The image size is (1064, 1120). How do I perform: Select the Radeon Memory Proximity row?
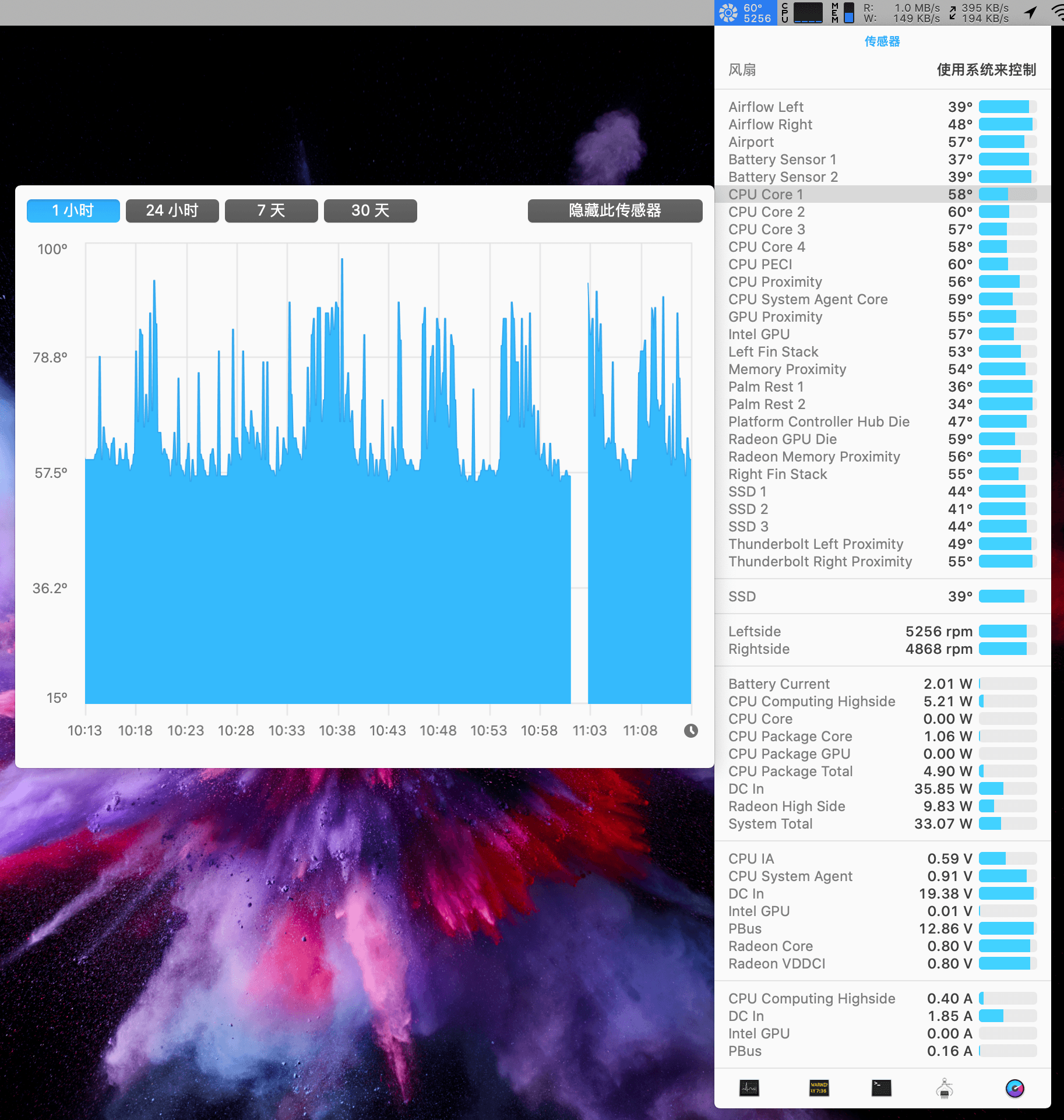pyautogui.click(x=883, y=456)
